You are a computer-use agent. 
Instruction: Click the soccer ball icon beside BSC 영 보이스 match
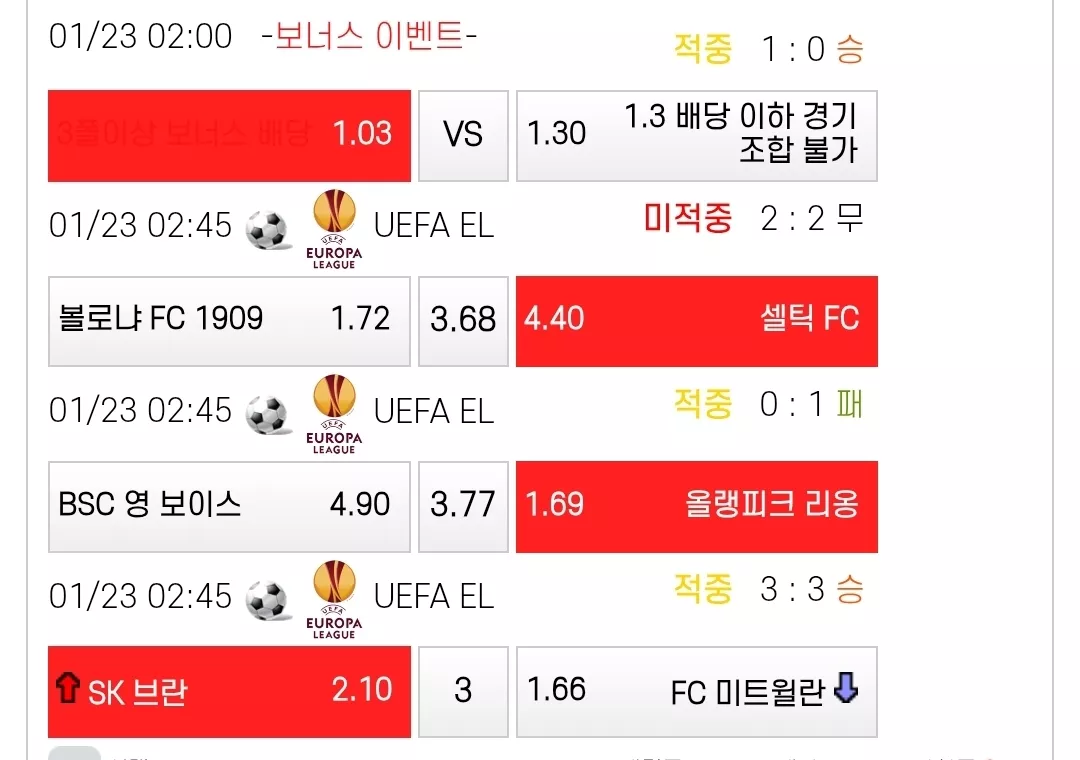[267, 414]
